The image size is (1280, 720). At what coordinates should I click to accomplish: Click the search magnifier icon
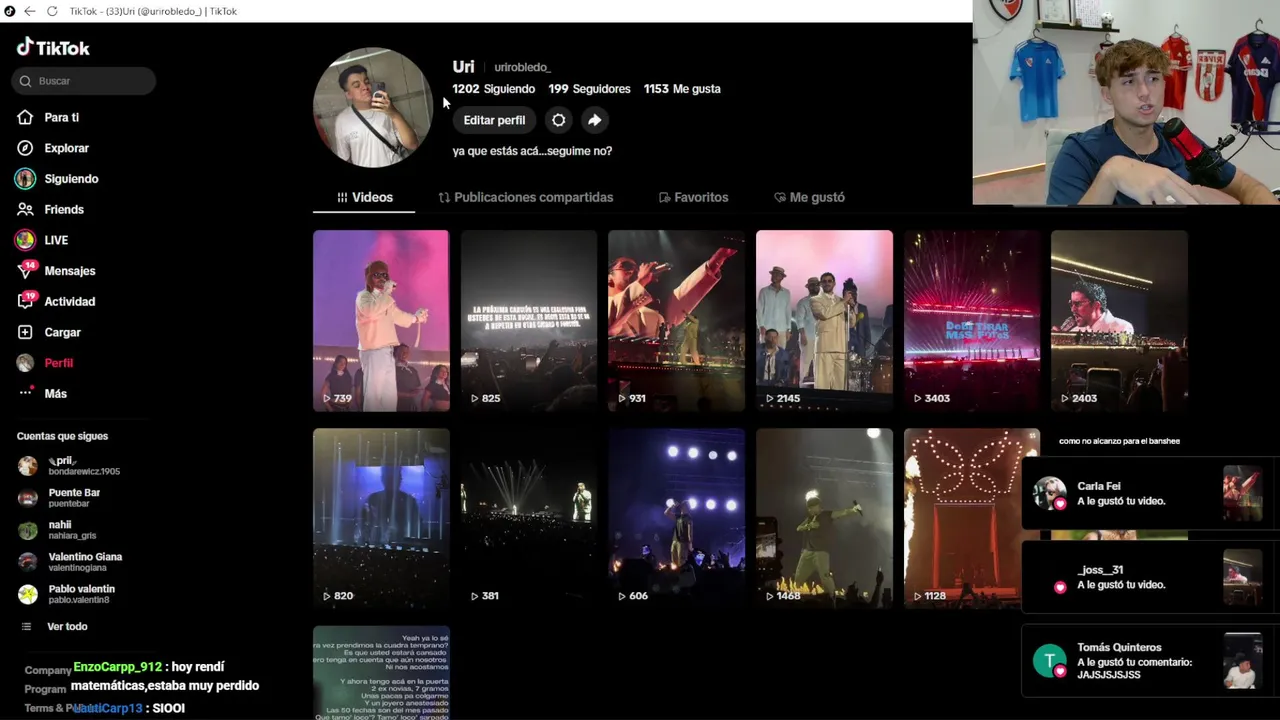pos(25,81)
